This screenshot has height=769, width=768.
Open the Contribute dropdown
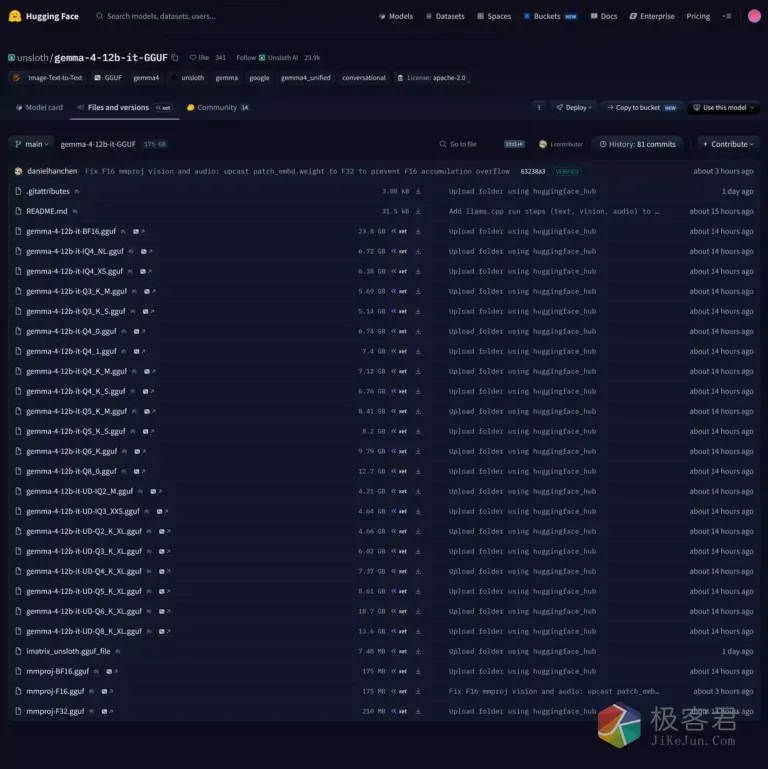728,144
